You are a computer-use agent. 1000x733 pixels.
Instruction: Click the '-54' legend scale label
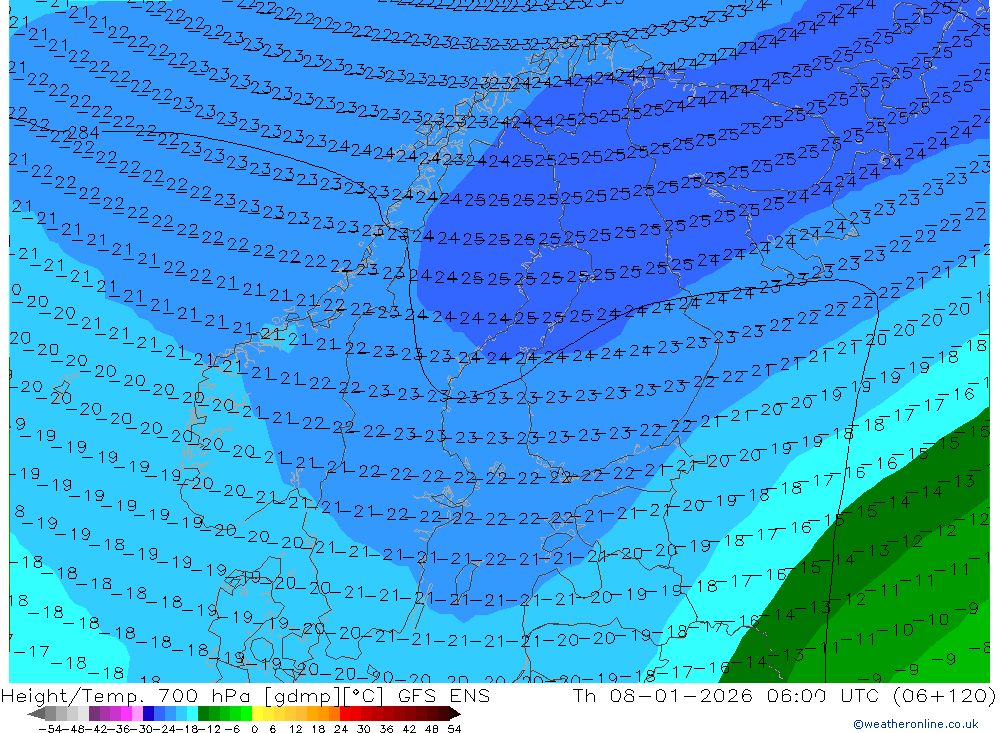point(50,729)
